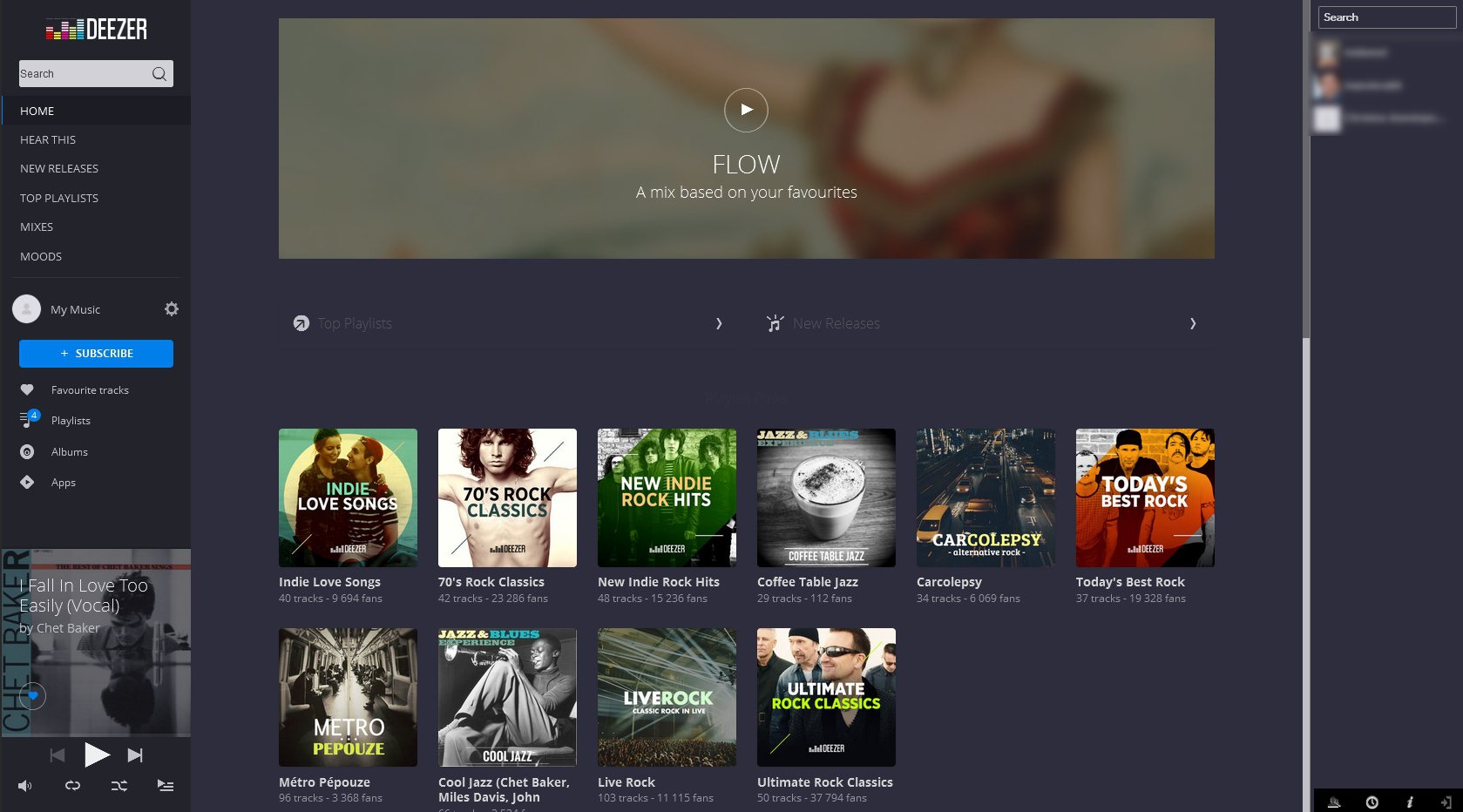
Task: Open Live Rock playlist cover
Action: [667, 698]
